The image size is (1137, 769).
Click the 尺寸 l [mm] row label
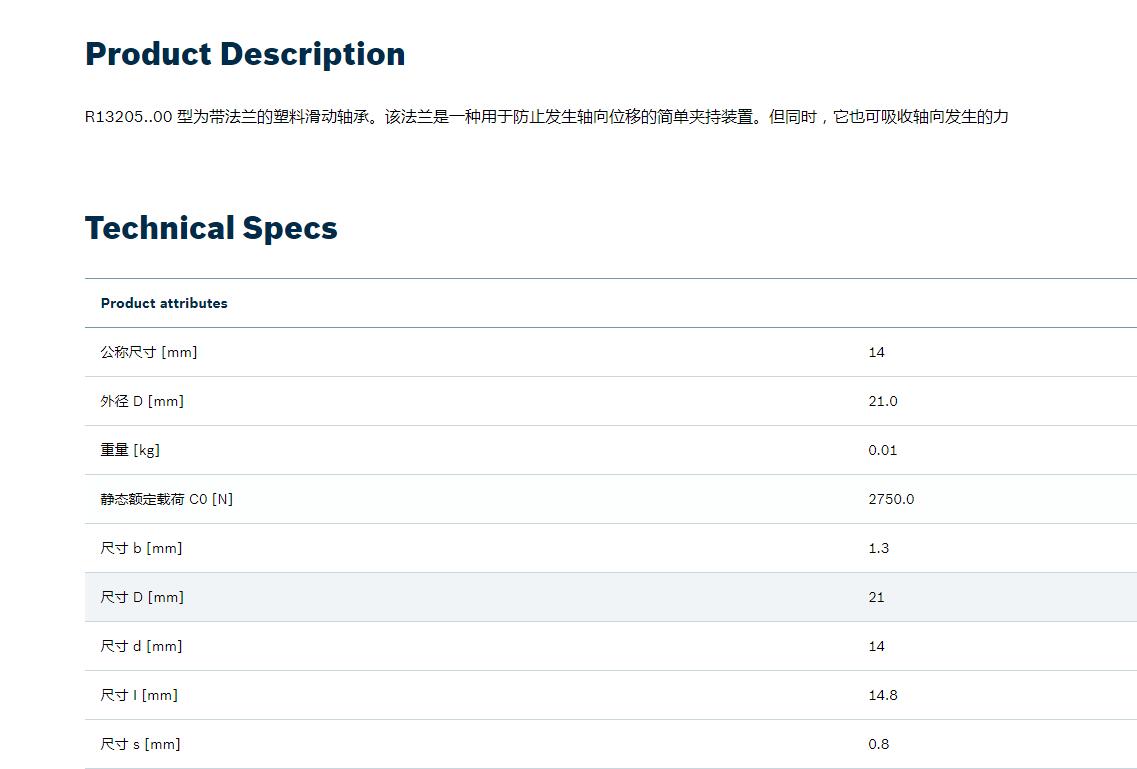click(138, 695)
